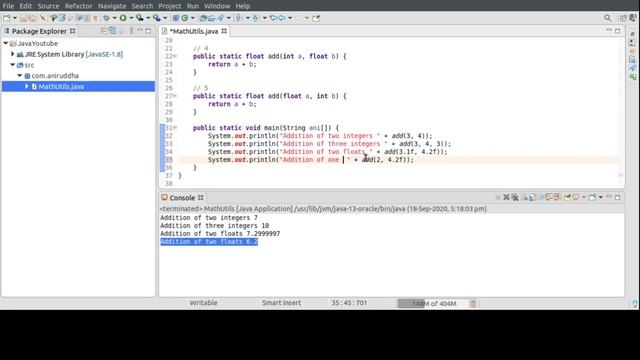The image size is (640, 360).
Task: Click the garbage collector trash icon
Action: pyautogui.click(x=473, y=303)
